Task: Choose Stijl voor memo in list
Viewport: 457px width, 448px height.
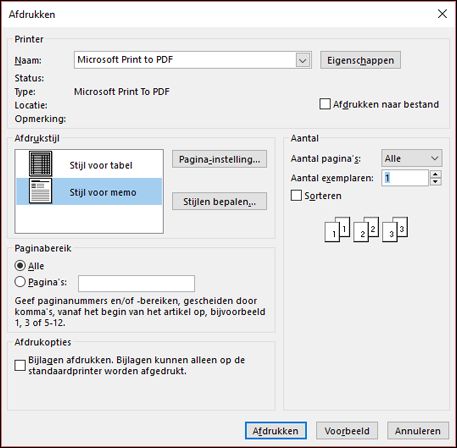Action: pos(89,191)
